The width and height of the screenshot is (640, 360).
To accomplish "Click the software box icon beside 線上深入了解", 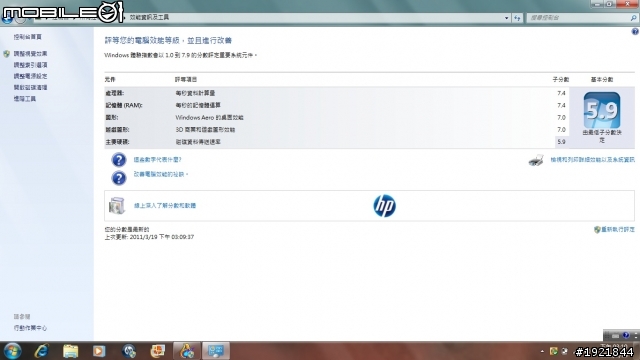I will (116, 205).
